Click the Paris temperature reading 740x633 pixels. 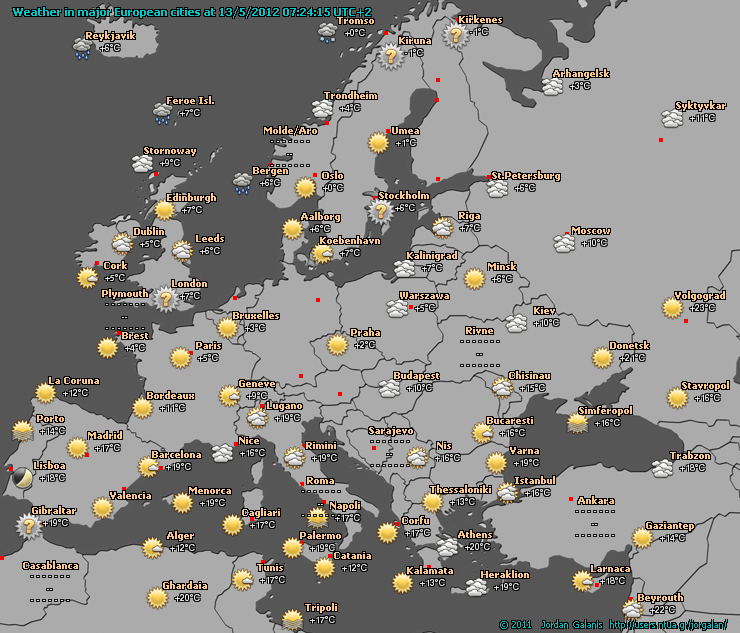point(207,358)
